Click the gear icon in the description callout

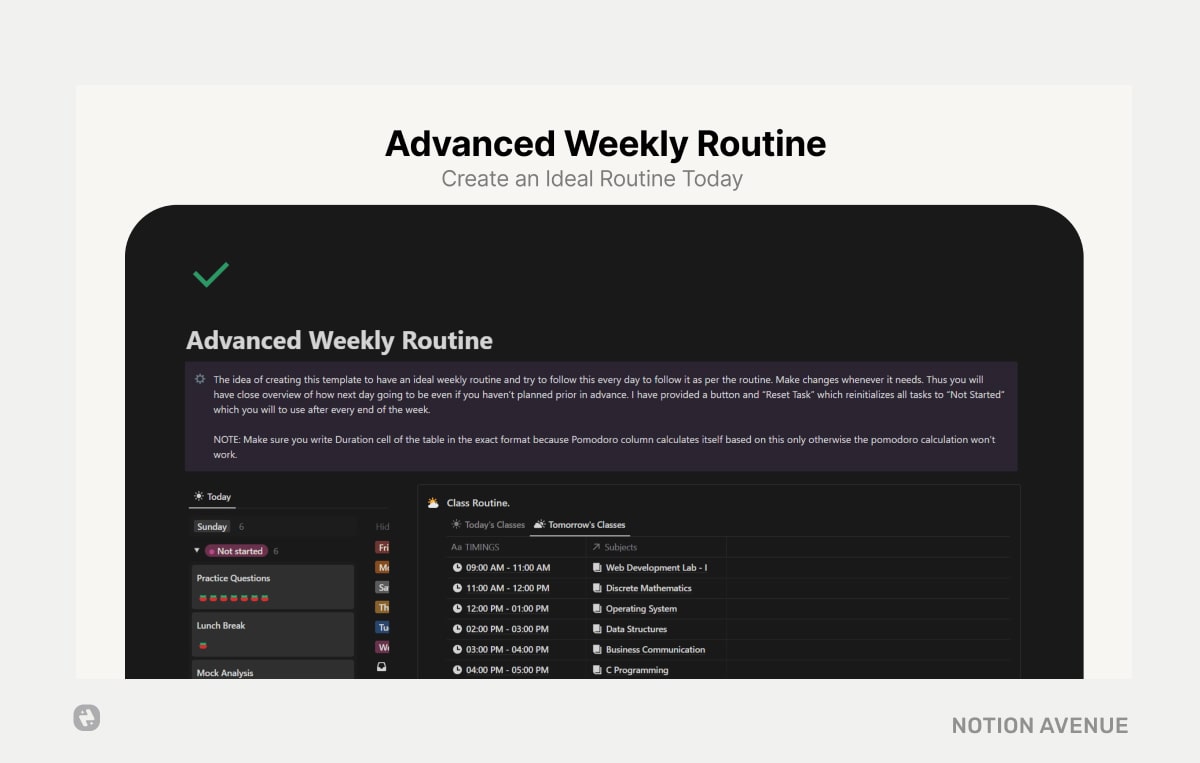[x=199, y=379]
